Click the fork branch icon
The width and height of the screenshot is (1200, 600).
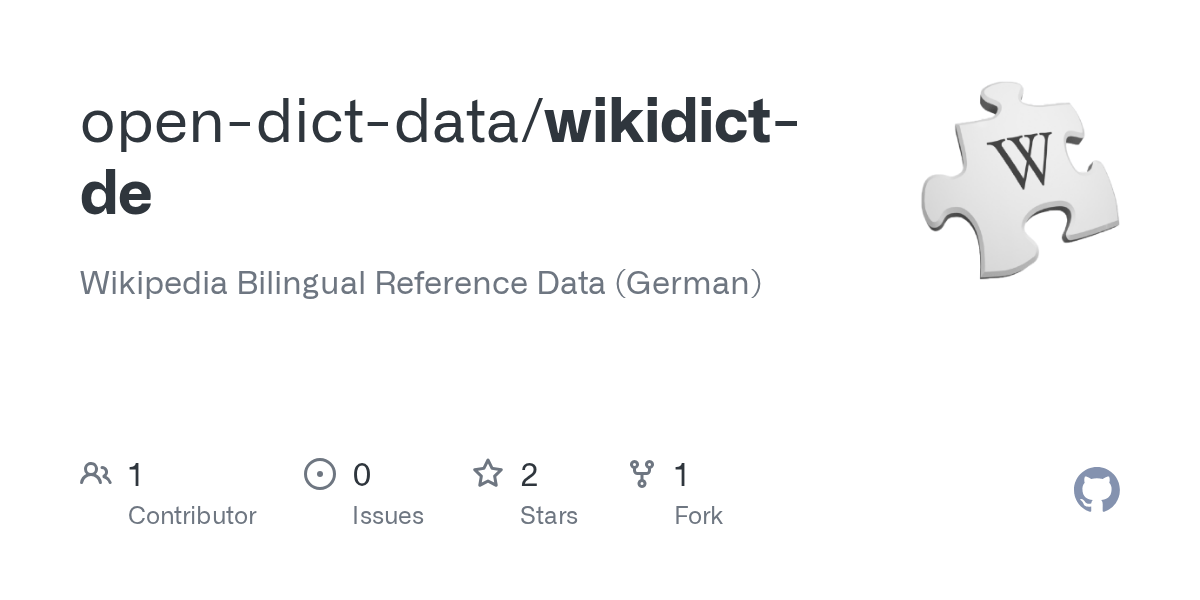[642, 474]
